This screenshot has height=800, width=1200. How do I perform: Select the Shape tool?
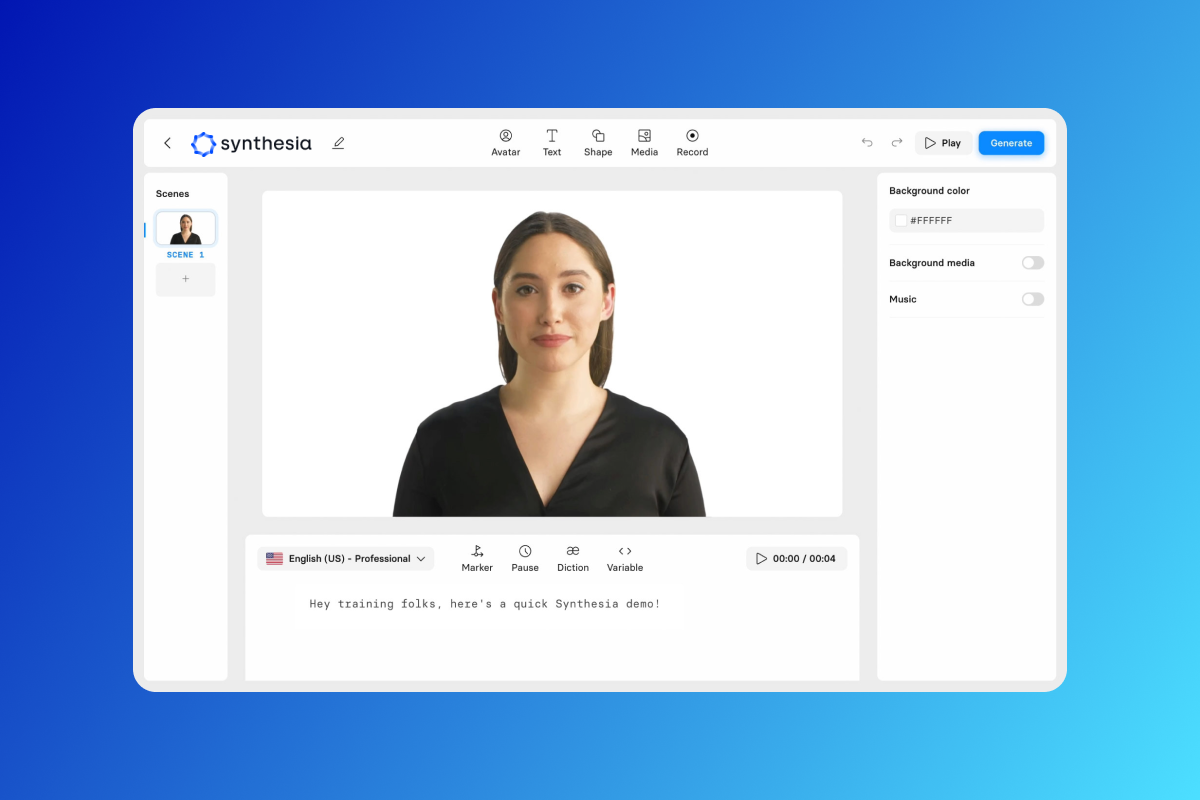598,142
